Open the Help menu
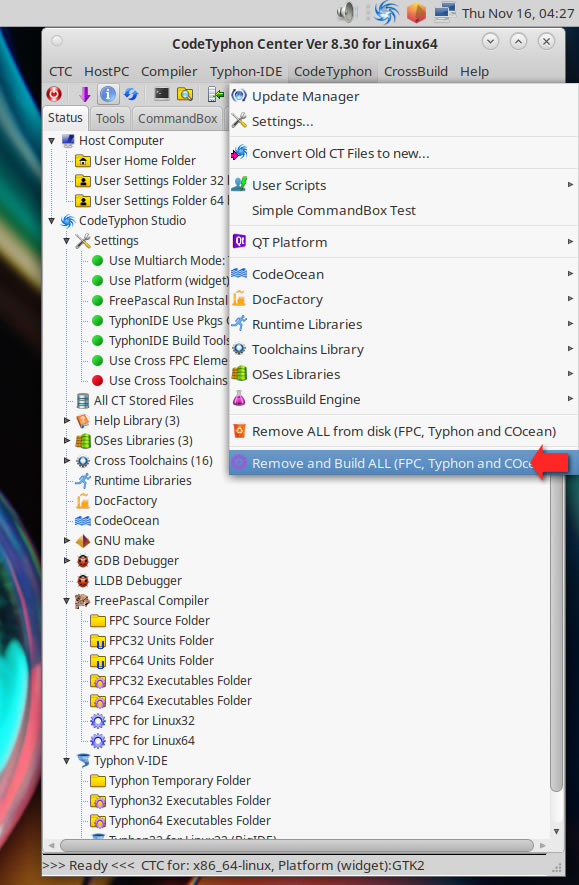 (474, 72)
